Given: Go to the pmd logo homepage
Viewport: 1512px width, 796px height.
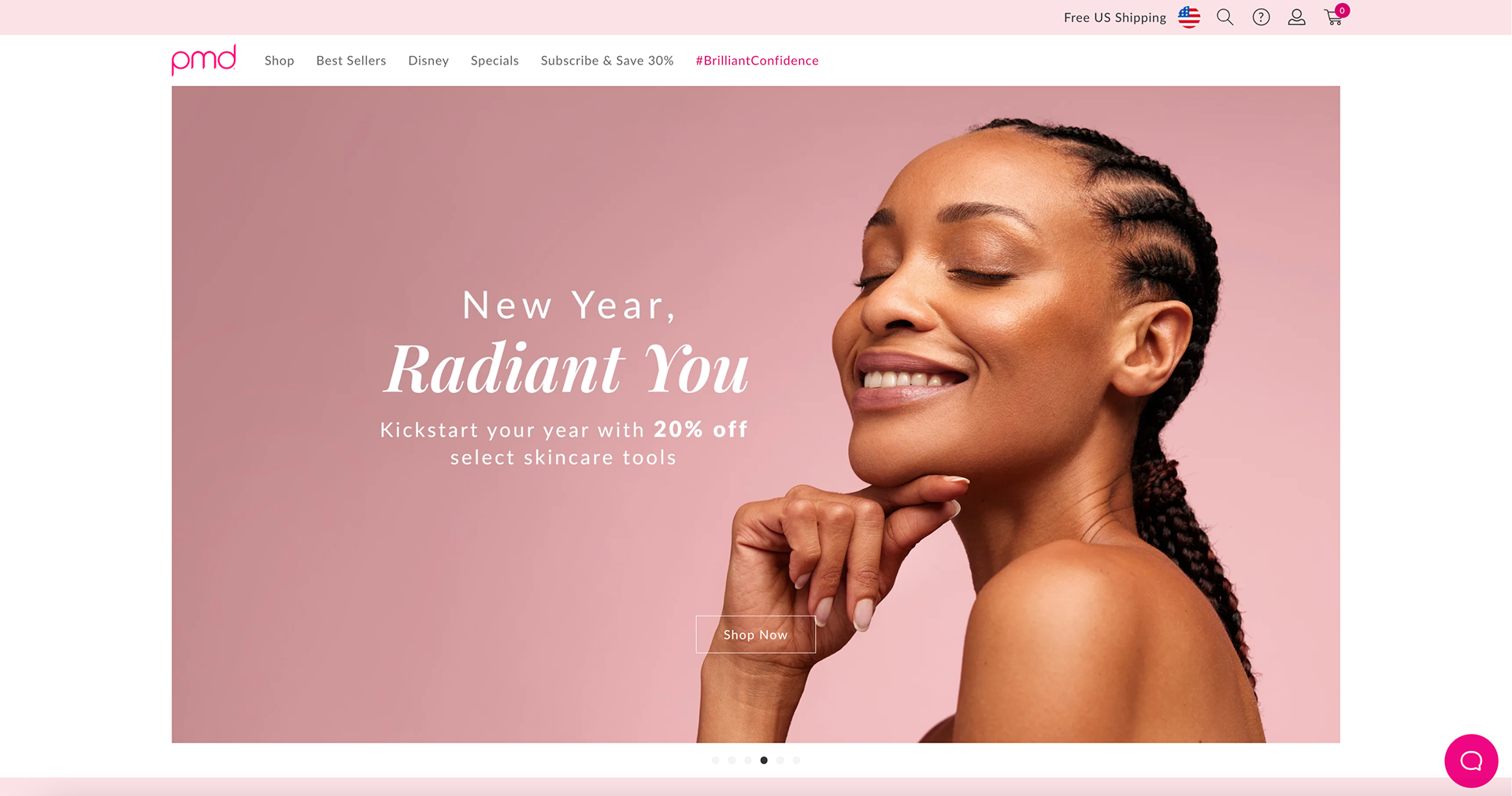Looking at the screenshot, I should click(204, 60).
